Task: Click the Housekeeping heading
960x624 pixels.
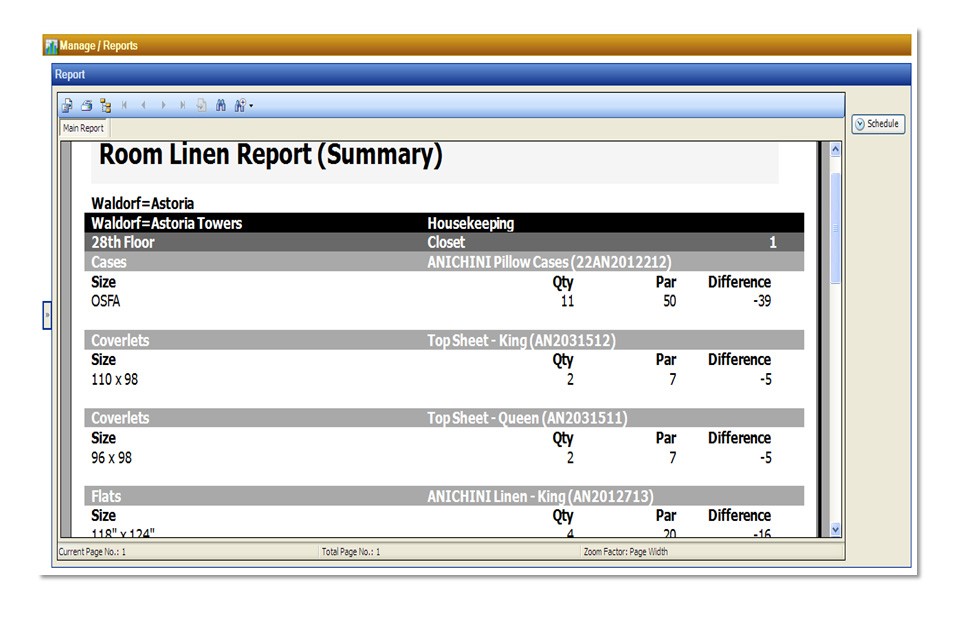Action: pyautogui.click(x=470, y=224)
